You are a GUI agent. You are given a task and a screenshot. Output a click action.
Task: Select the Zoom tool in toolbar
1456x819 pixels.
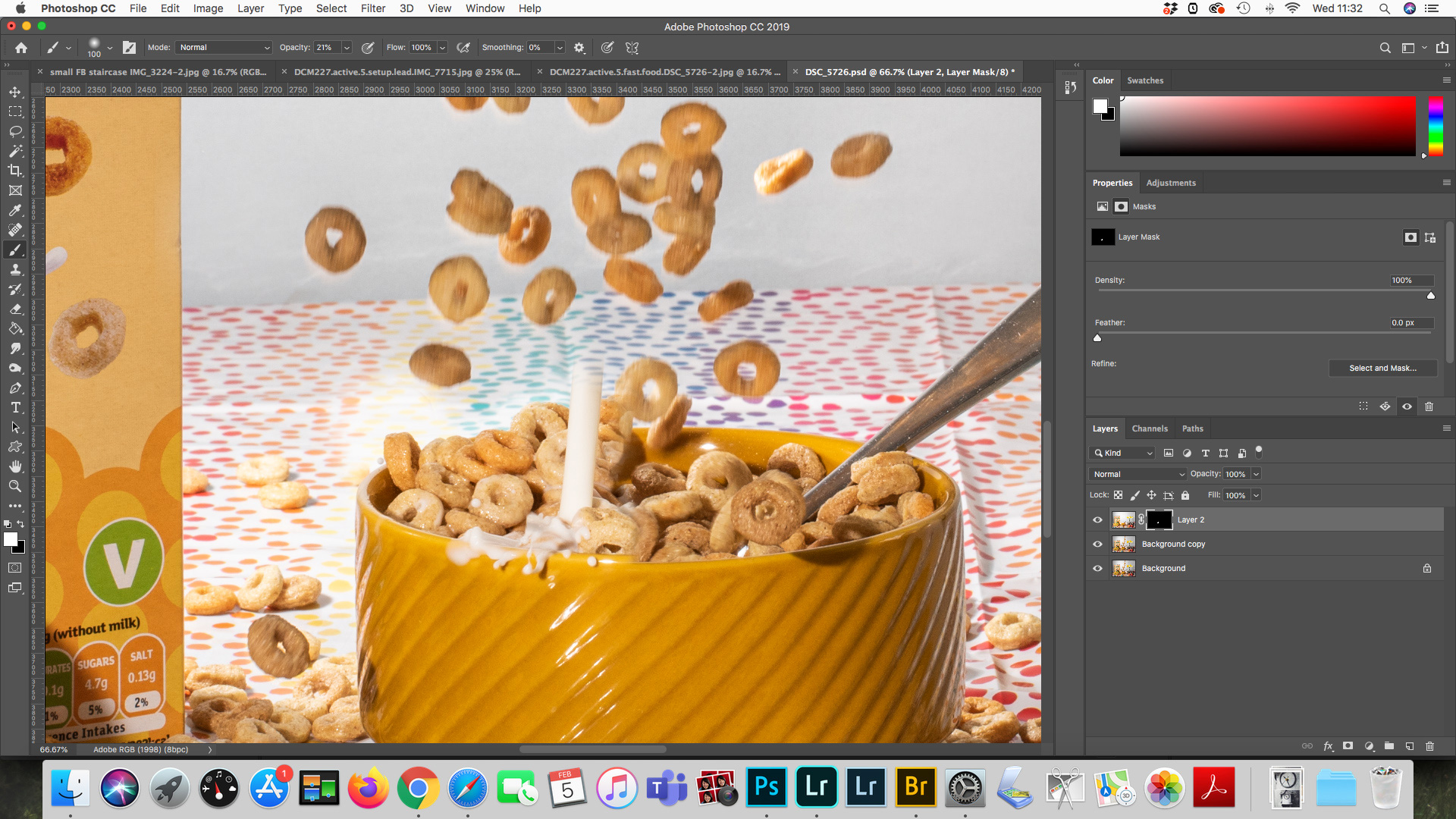15,486
